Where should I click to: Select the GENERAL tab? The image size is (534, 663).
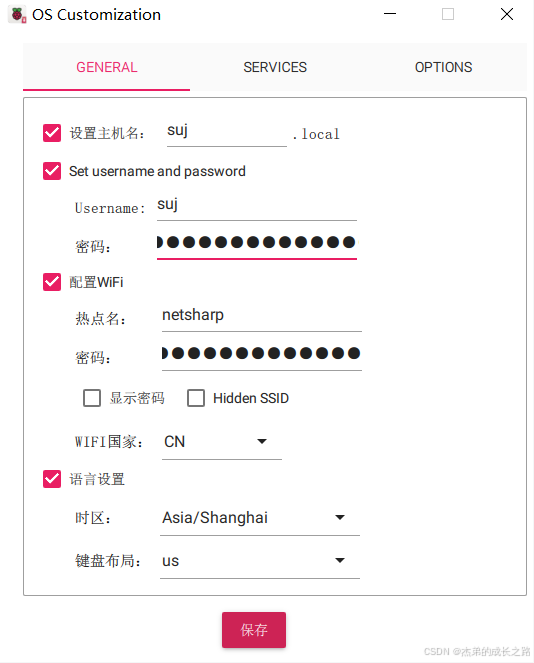[x=107, y=67]
